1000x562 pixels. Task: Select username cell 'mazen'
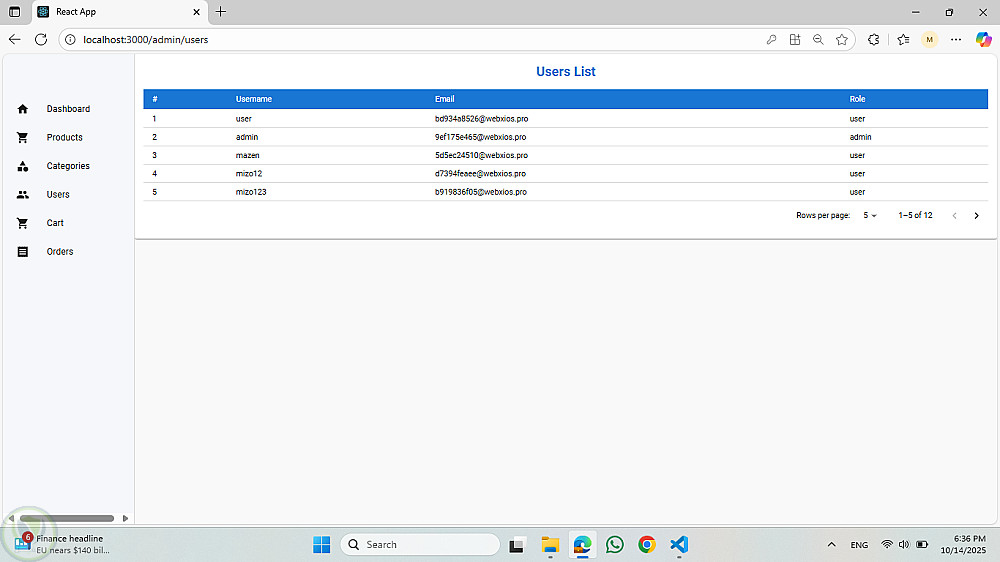click(x=247, y=156)
